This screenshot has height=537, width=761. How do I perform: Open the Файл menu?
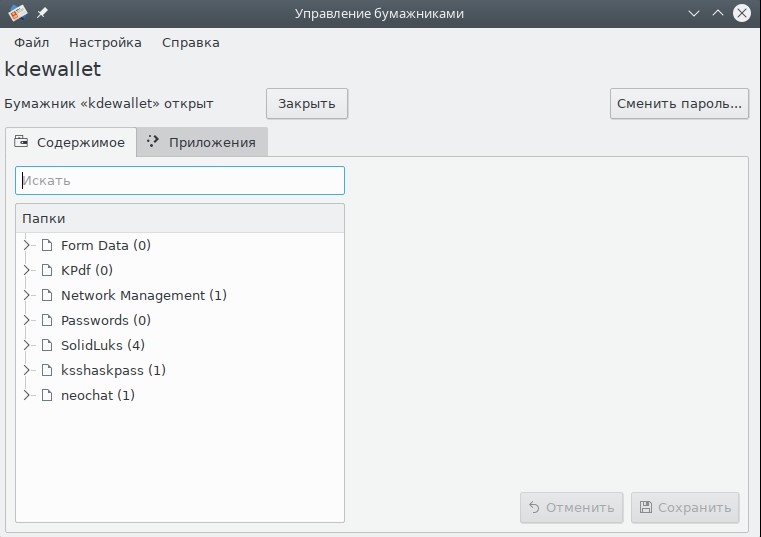32,43
